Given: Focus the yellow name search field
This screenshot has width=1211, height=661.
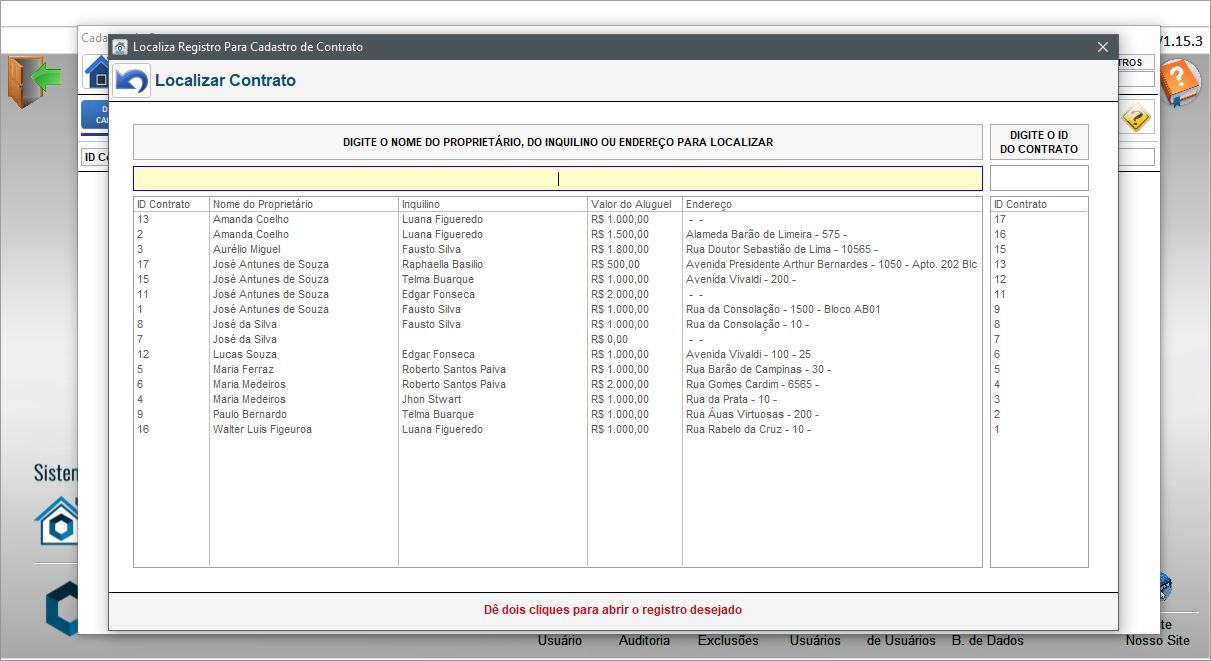Looking at the screenshot, I should click(x=557, y=179).
